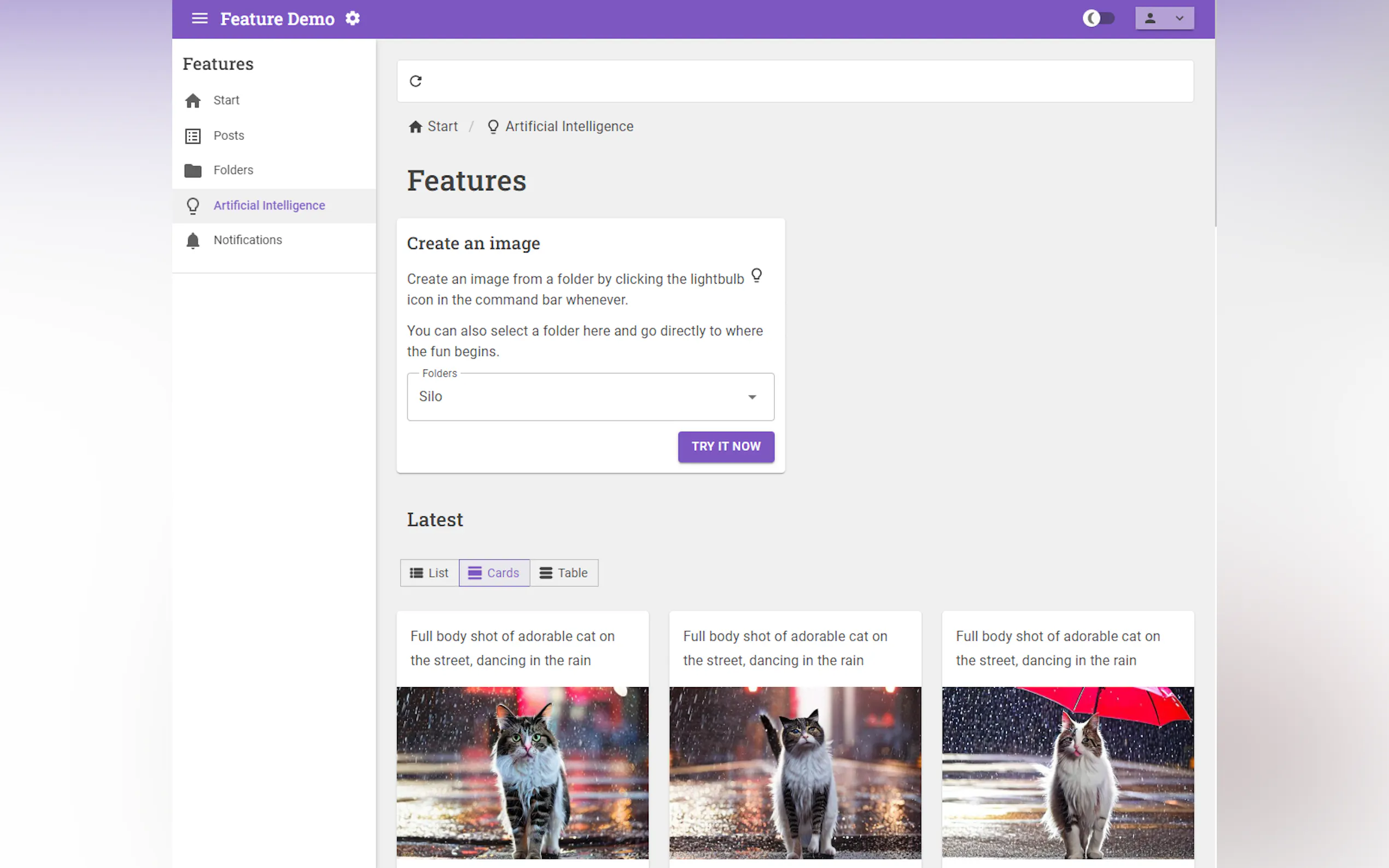The width and height of the screenshot is (1389, 868).
Task: Select the Cards view toggle
Action: [494, 573]
